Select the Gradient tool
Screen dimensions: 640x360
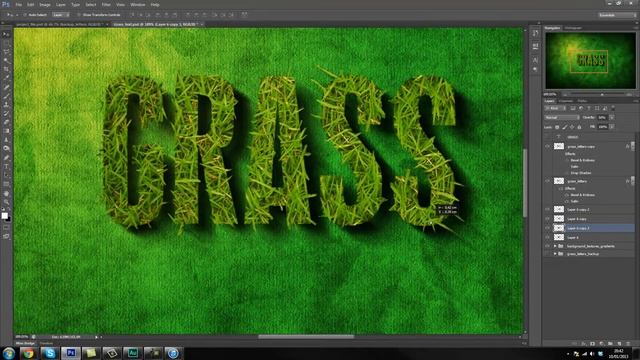tap(6, 131)
